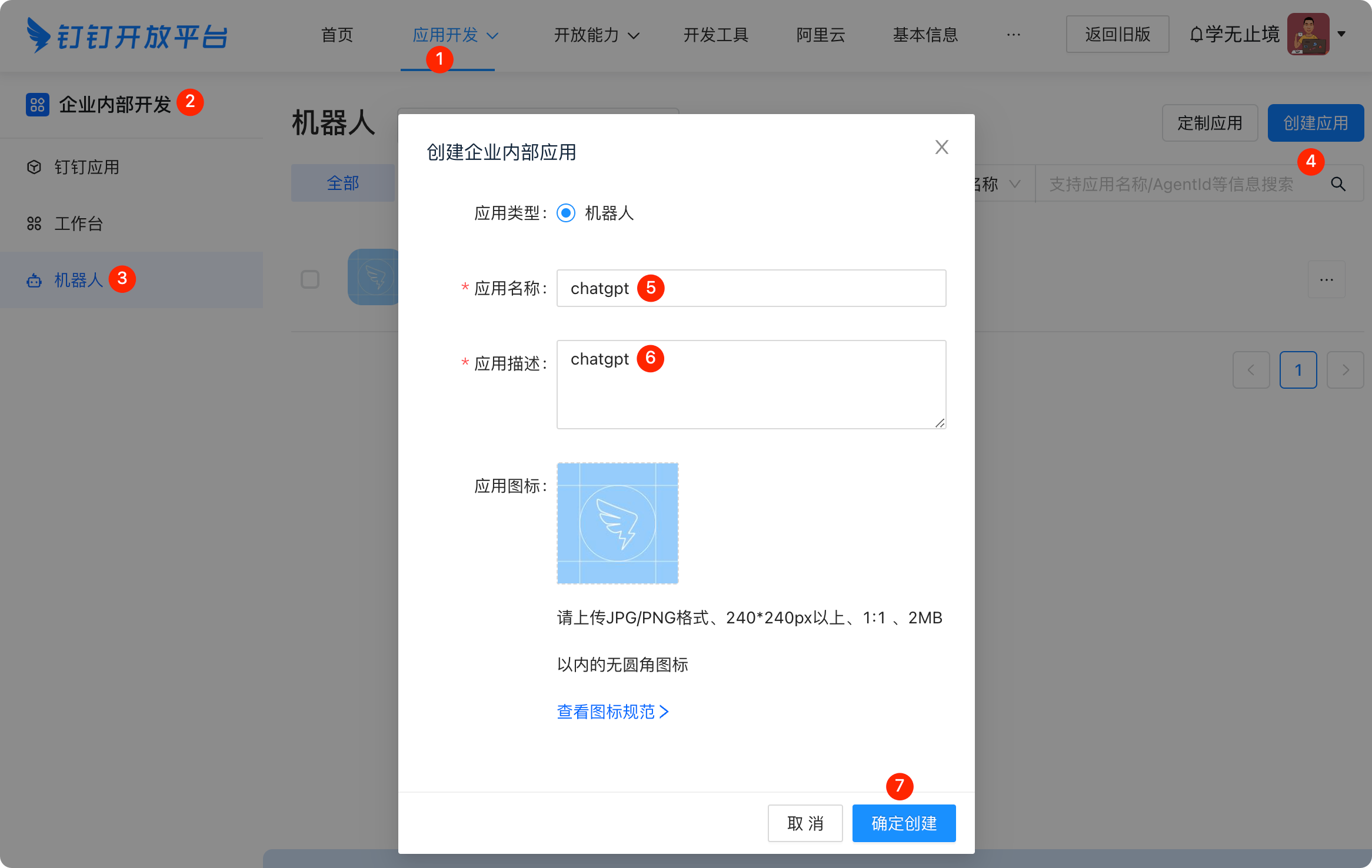Switch to the 全部 tab

tap(342, 183)
